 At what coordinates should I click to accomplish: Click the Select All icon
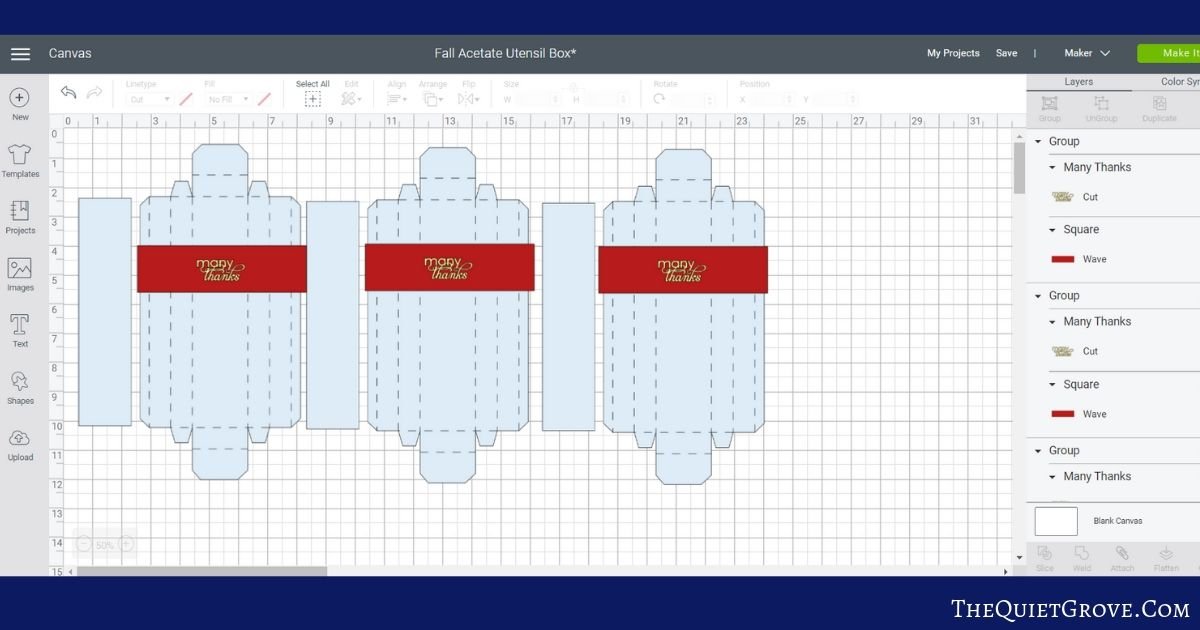coord(313,99)
